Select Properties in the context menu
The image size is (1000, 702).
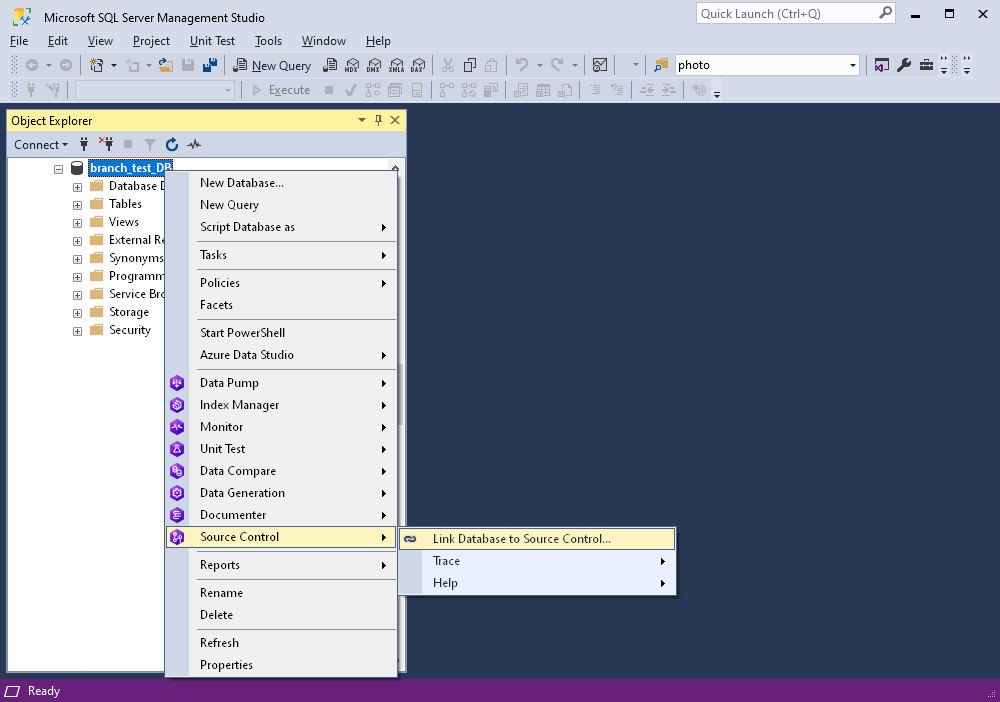[281, 665]
